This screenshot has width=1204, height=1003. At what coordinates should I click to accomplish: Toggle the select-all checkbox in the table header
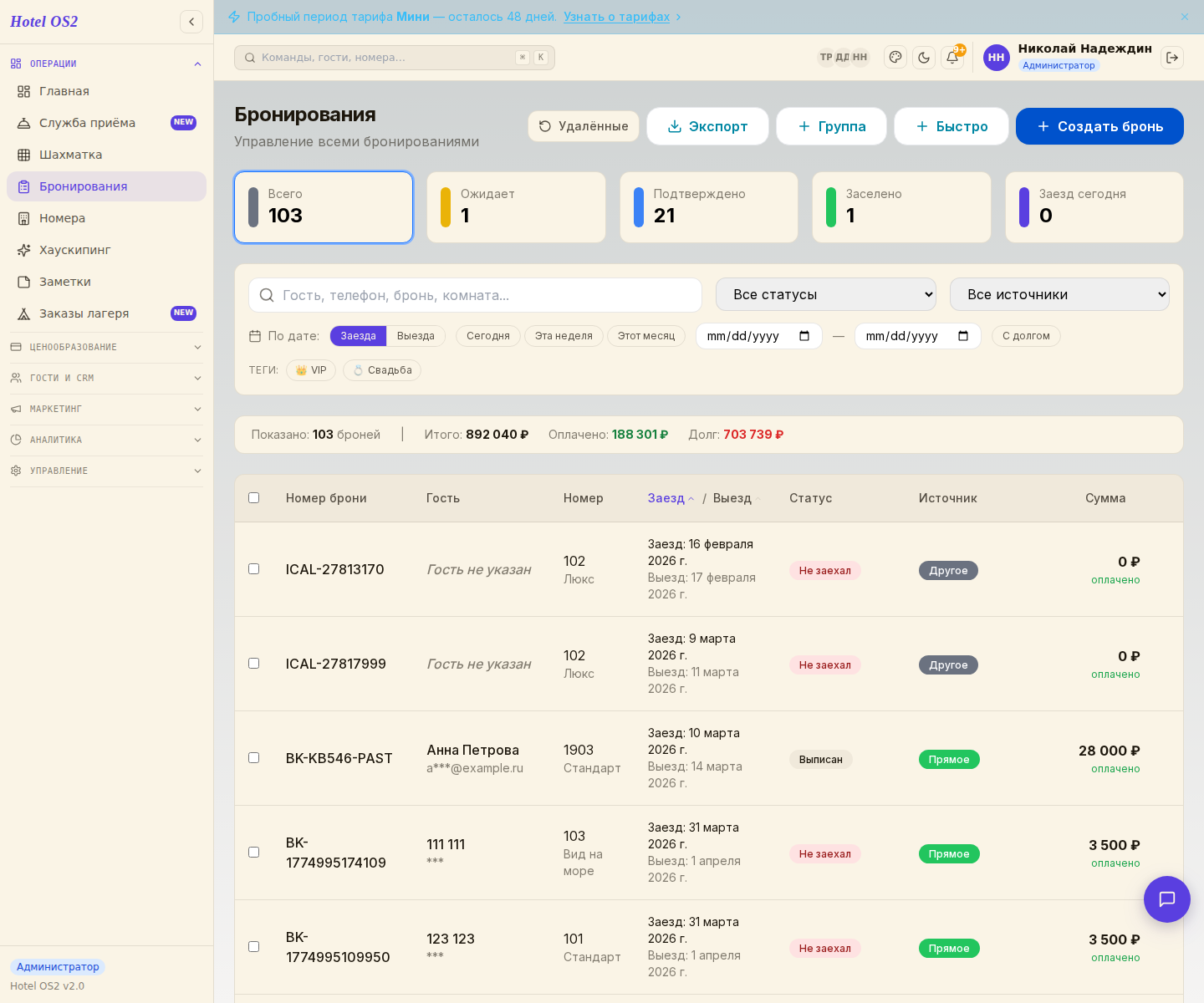254,498
